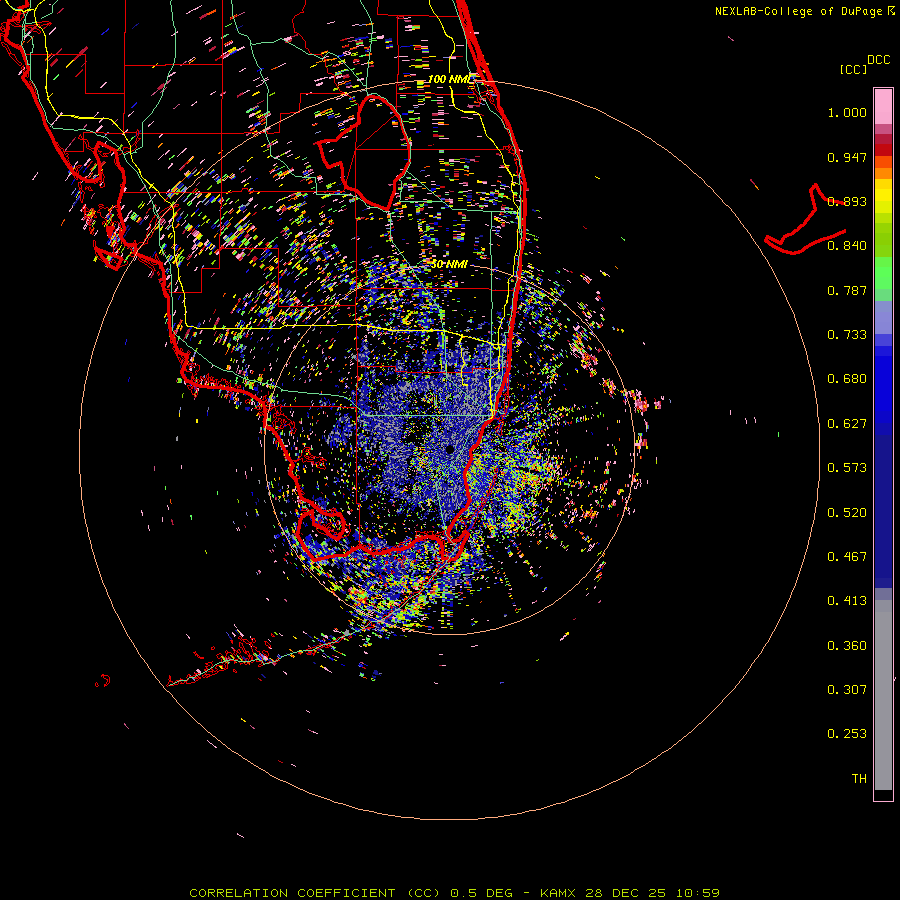
Task: Pick the bright green color bar segment
Action: (x=883, y=273)
